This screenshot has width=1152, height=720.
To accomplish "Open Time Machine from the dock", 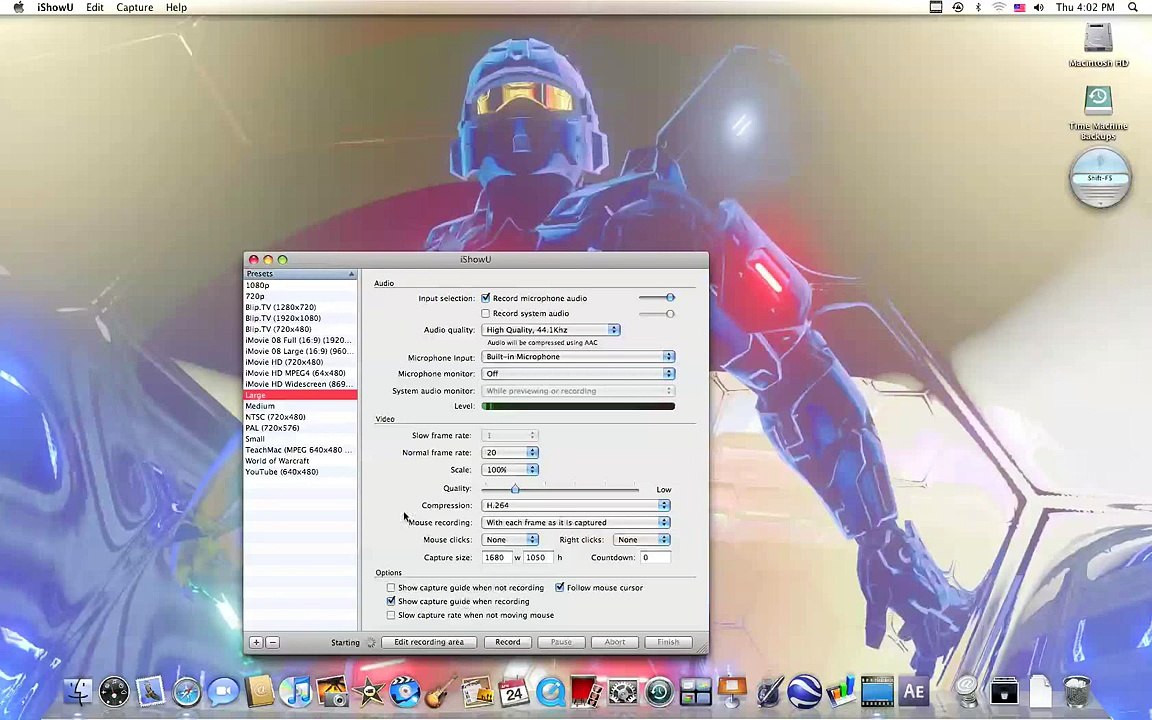I will (x=659, y=691).
